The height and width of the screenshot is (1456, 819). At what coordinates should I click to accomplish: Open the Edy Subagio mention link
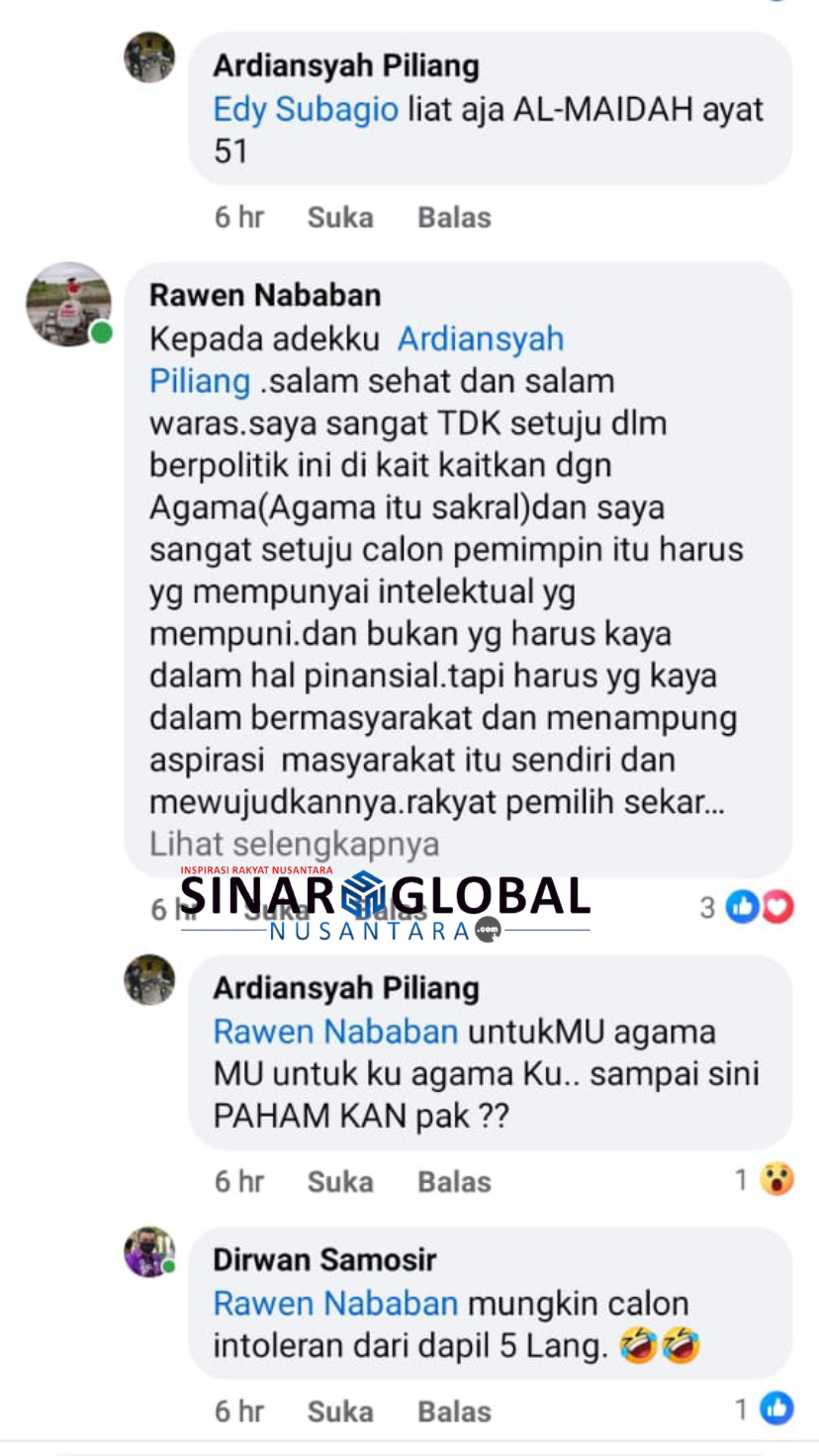(x=306, y=109)
